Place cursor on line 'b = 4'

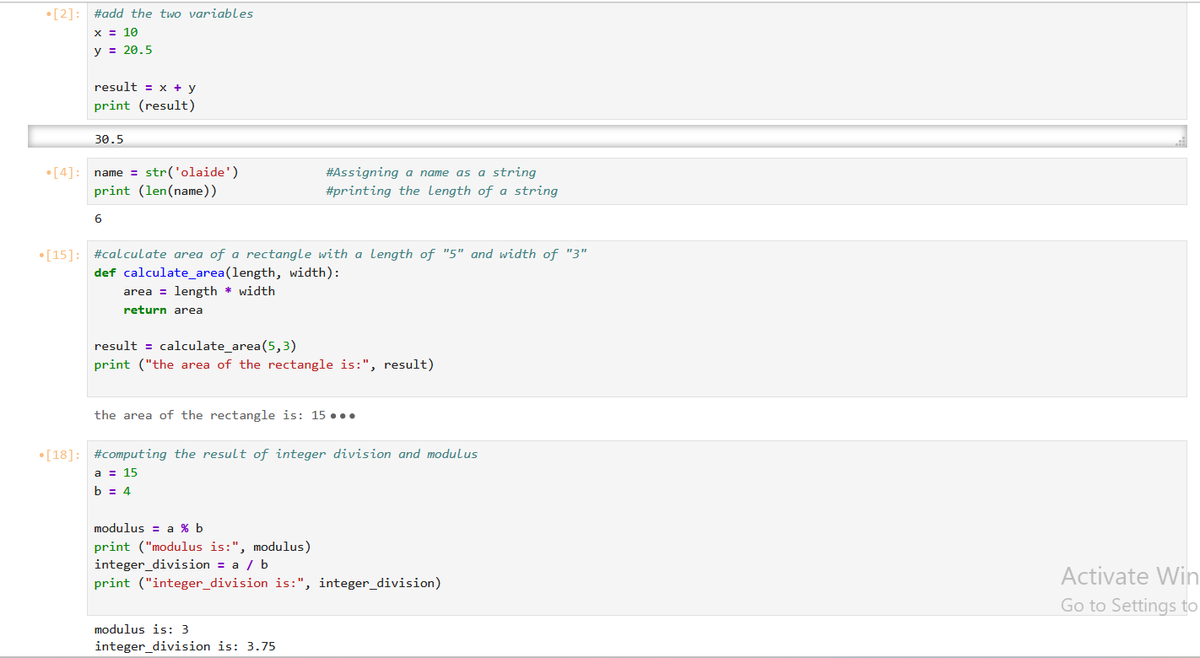(x=112, y=491)
